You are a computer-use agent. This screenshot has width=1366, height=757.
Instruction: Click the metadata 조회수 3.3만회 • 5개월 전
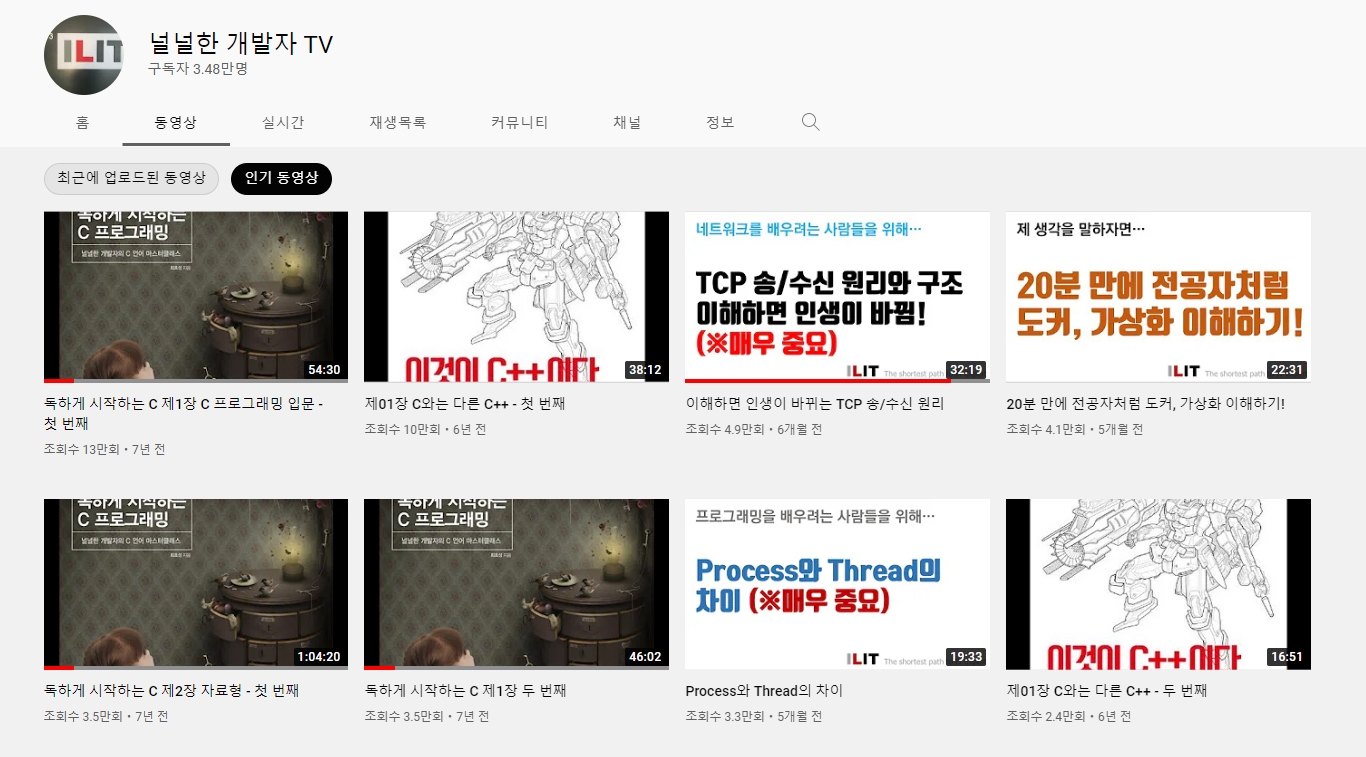point(753,716)
